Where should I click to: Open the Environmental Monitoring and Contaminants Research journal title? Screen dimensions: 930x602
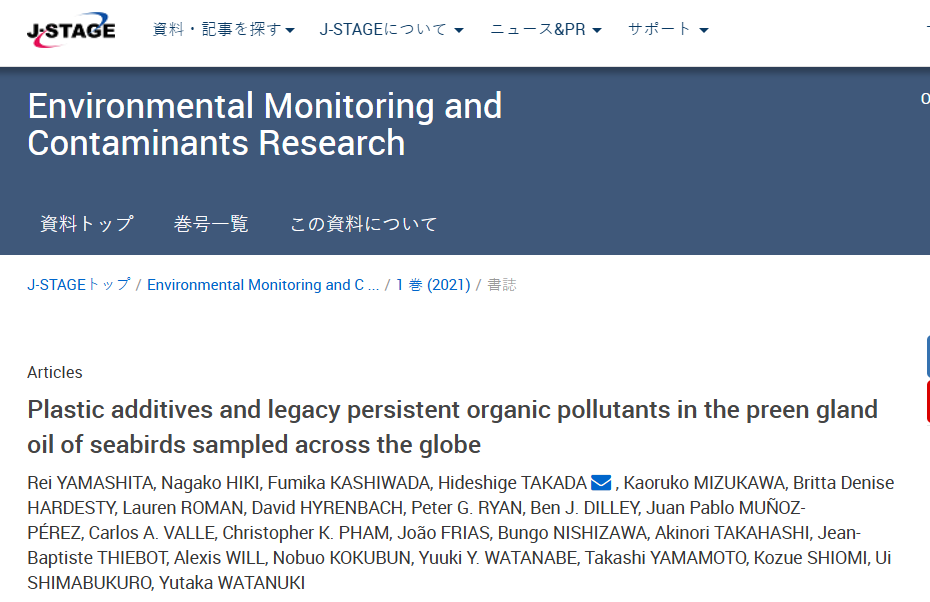pyautogui.click(x=265, y=124)
